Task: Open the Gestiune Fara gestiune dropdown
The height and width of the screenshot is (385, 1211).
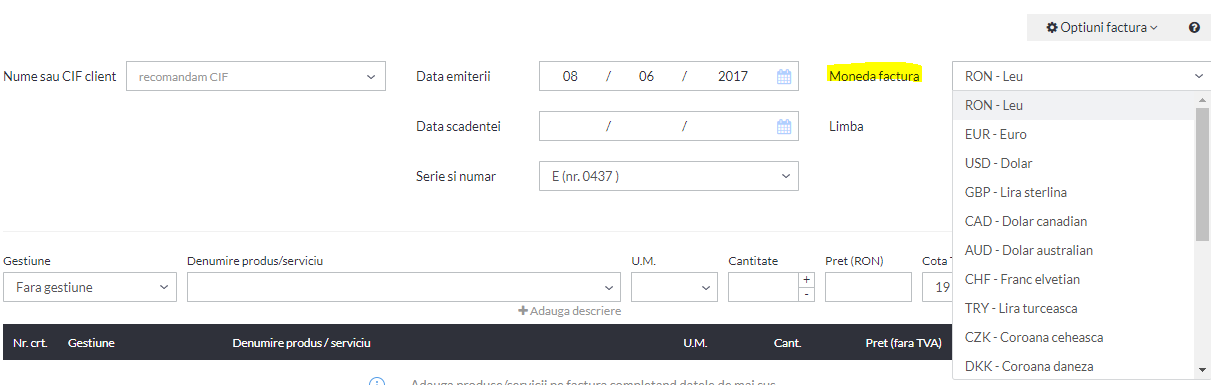Action: pos(90,287)
